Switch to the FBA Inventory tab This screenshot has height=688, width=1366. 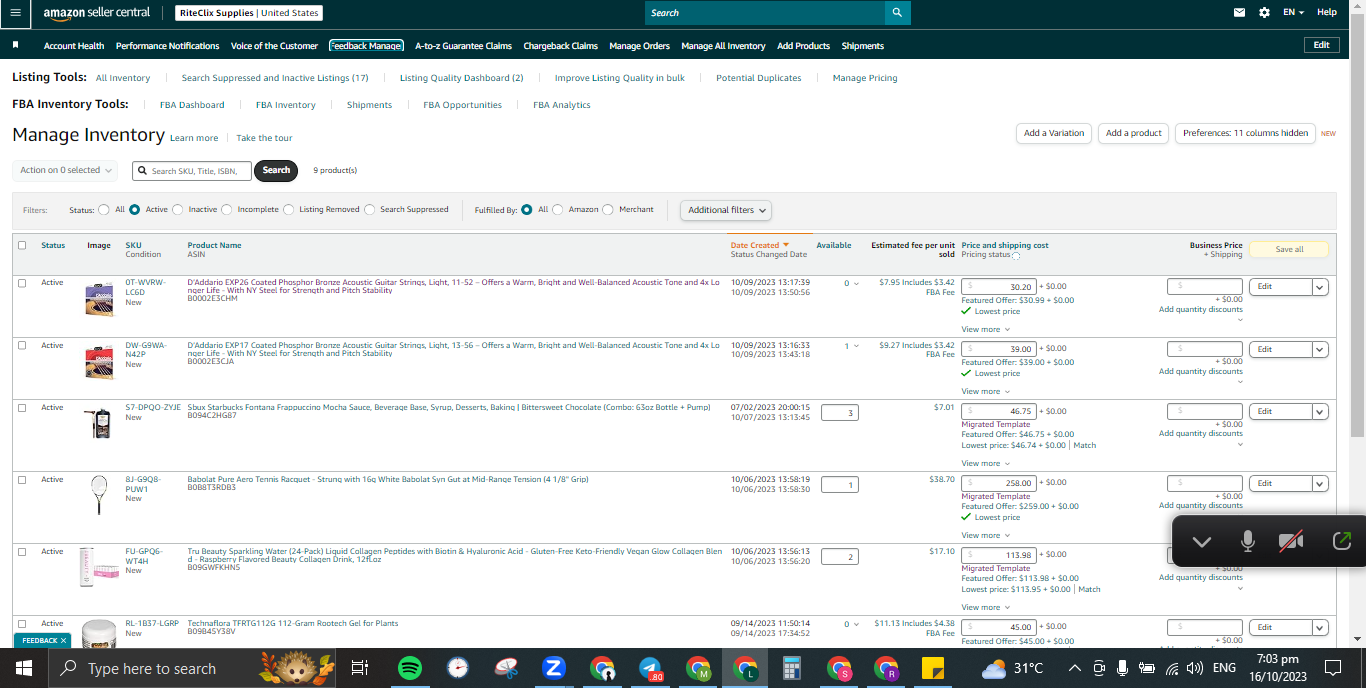(285, 105)
